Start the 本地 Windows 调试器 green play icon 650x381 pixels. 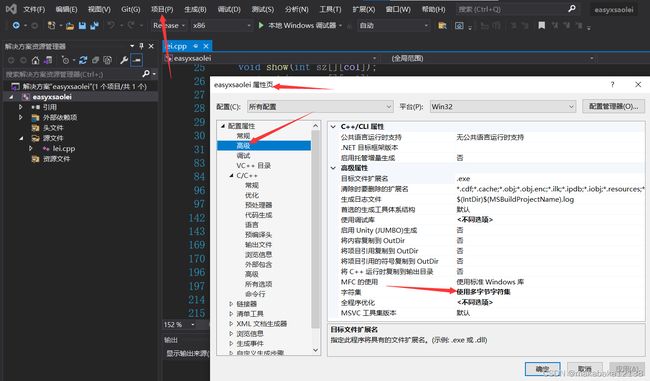(261, 25)
